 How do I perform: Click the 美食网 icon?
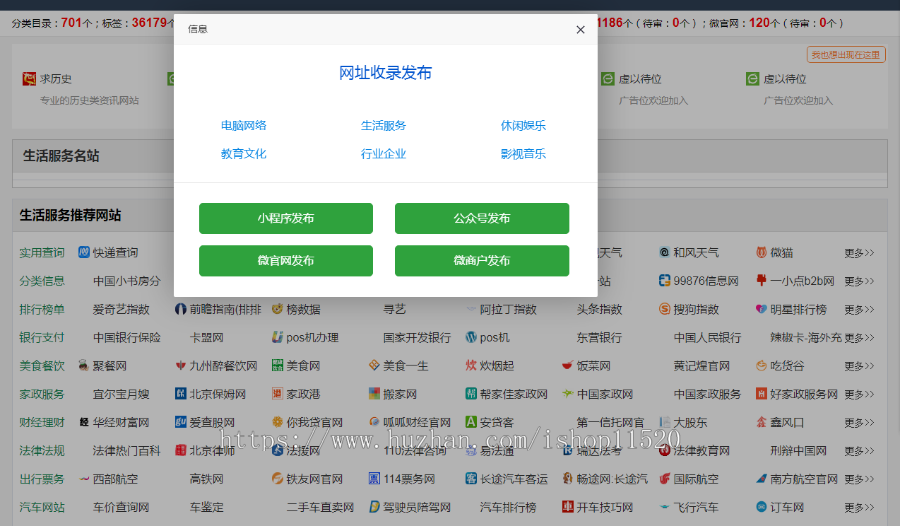point(277,365)
